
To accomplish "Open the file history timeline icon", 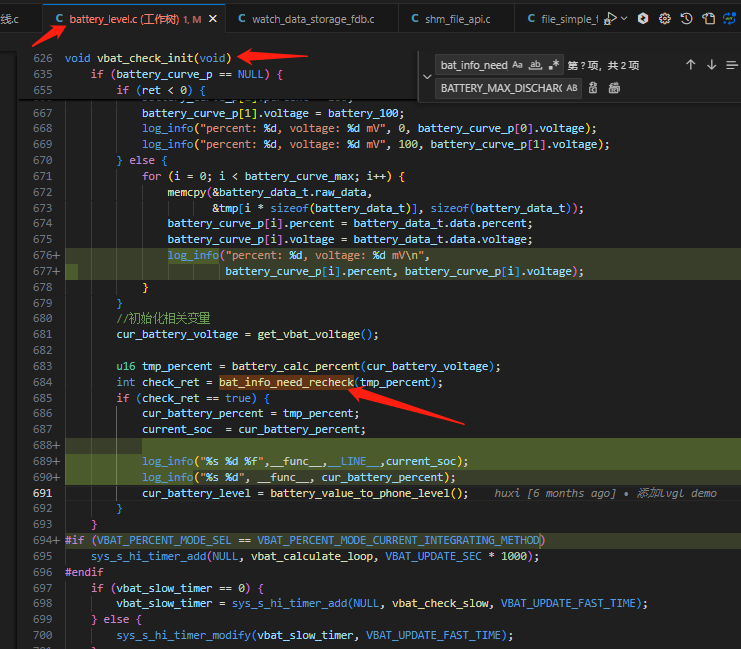I will click(686, 18).
